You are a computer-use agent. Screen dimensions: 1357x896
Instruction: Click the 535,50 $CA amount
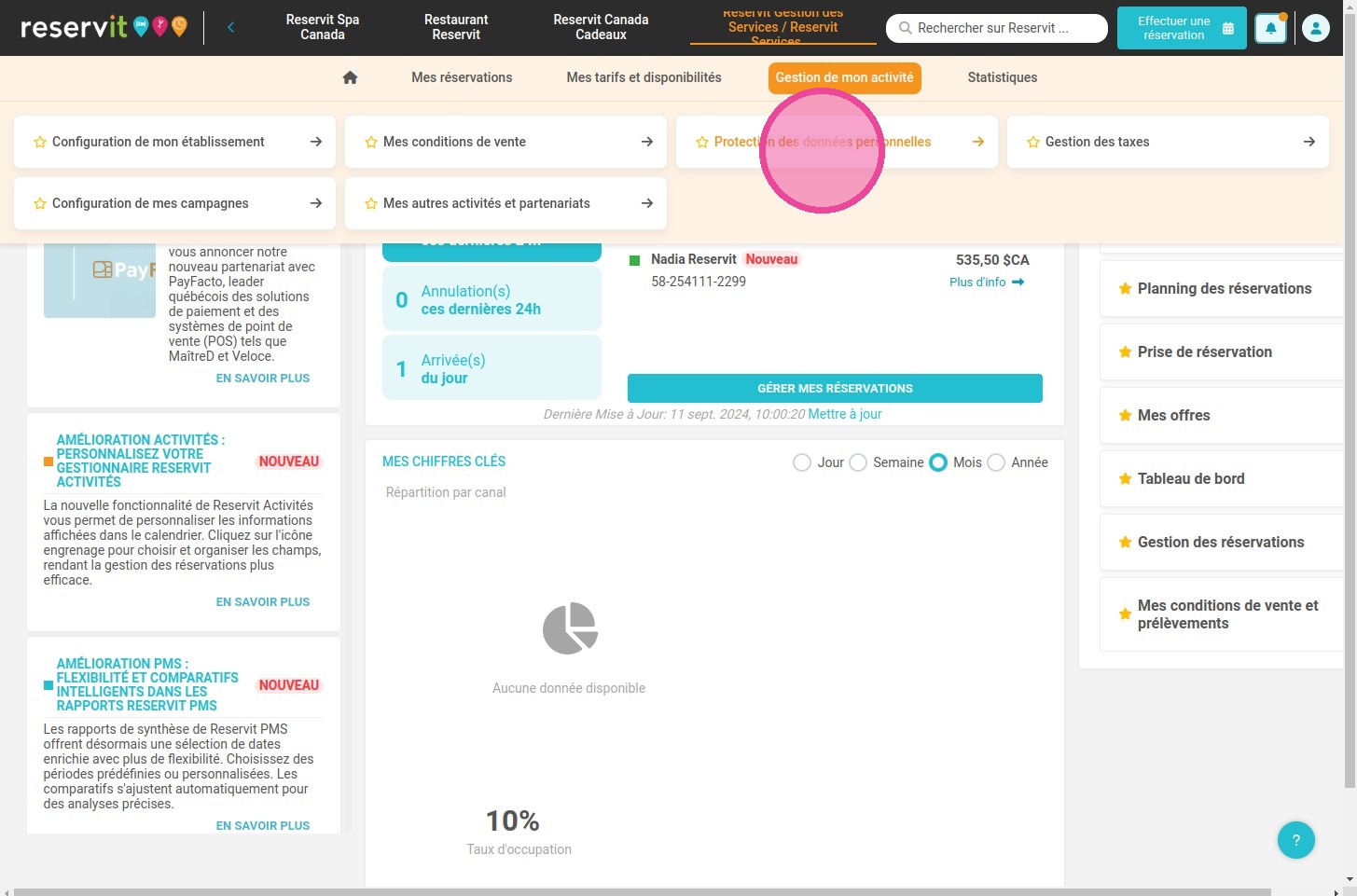pos(992,260)
